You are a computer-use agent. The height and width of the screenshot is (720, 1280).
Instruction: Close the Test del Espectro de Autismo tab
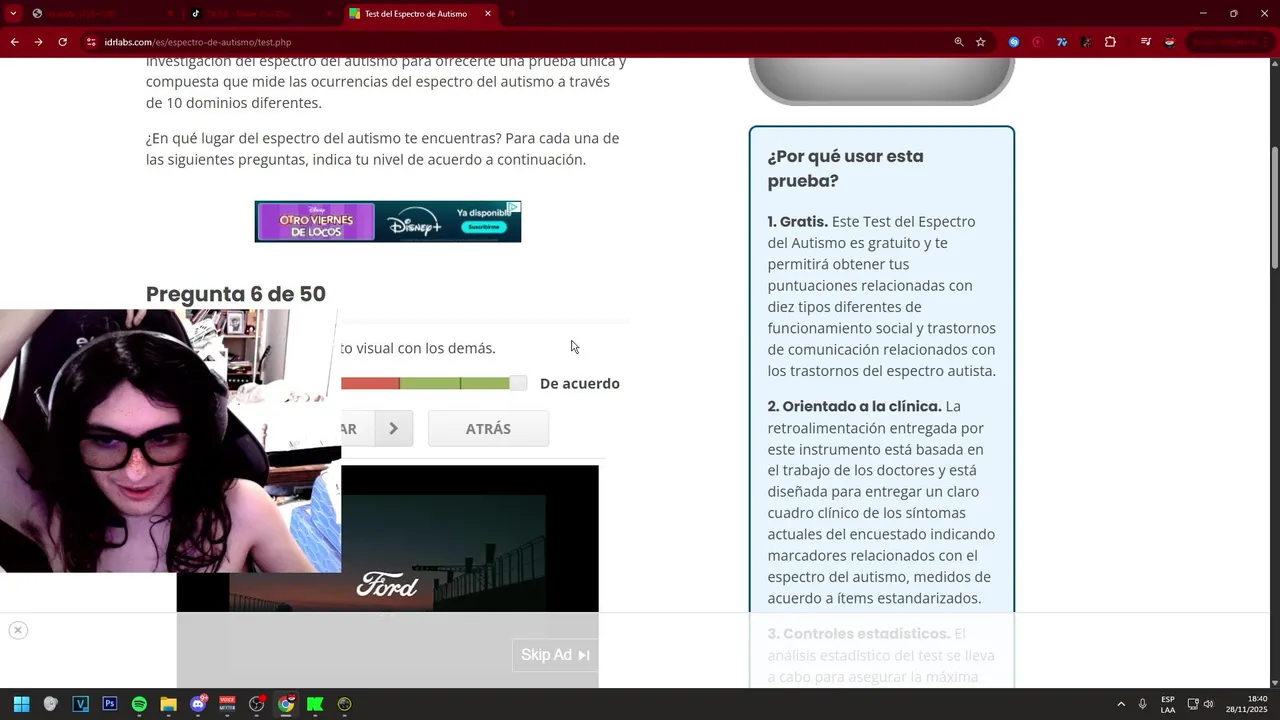coord(488,14)
